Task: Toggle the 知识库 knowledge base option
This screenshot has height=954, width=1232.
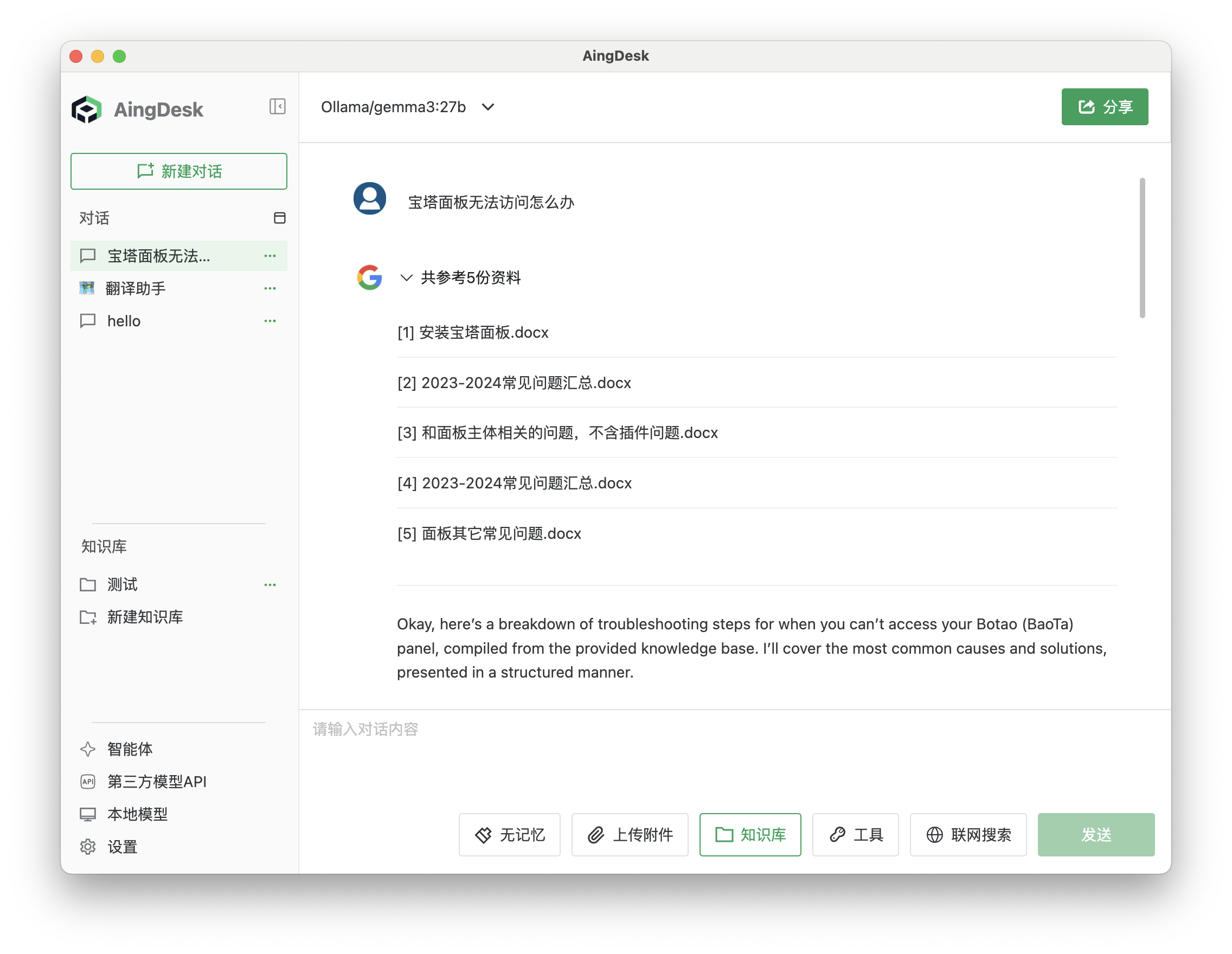Action: 750,835
